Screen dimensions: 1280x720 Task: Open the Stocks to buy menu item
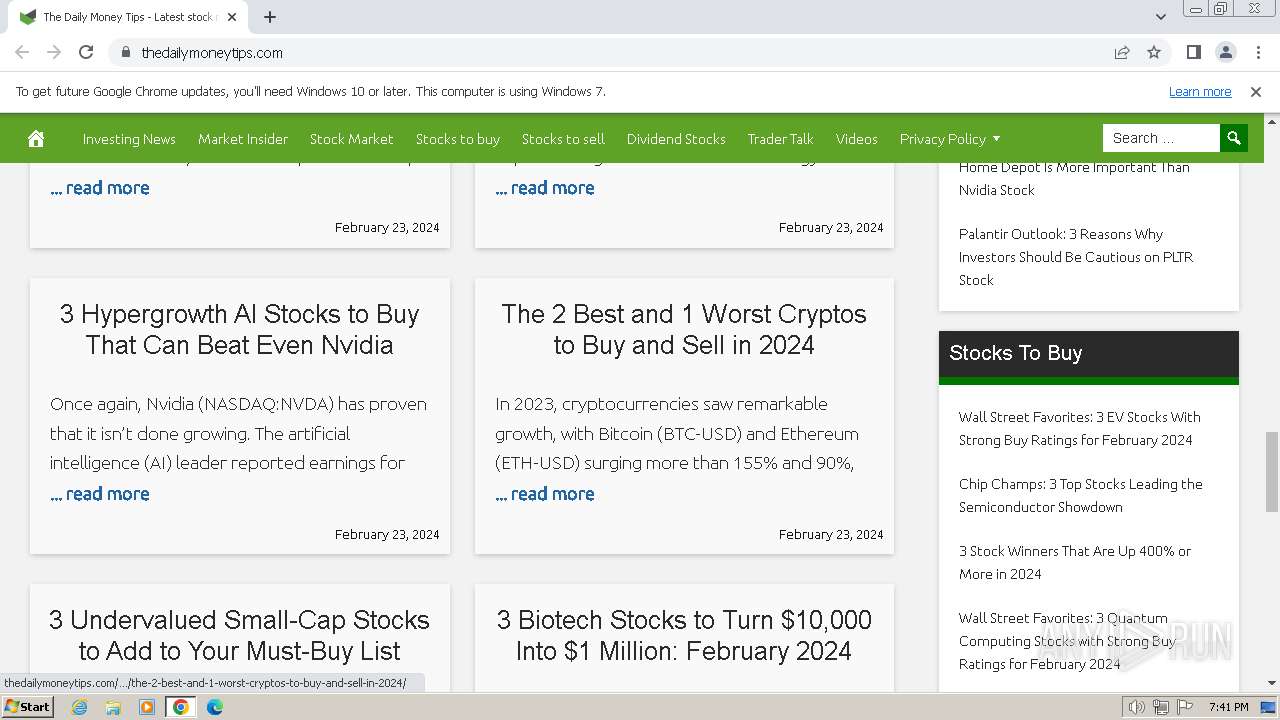click(457, 139)
